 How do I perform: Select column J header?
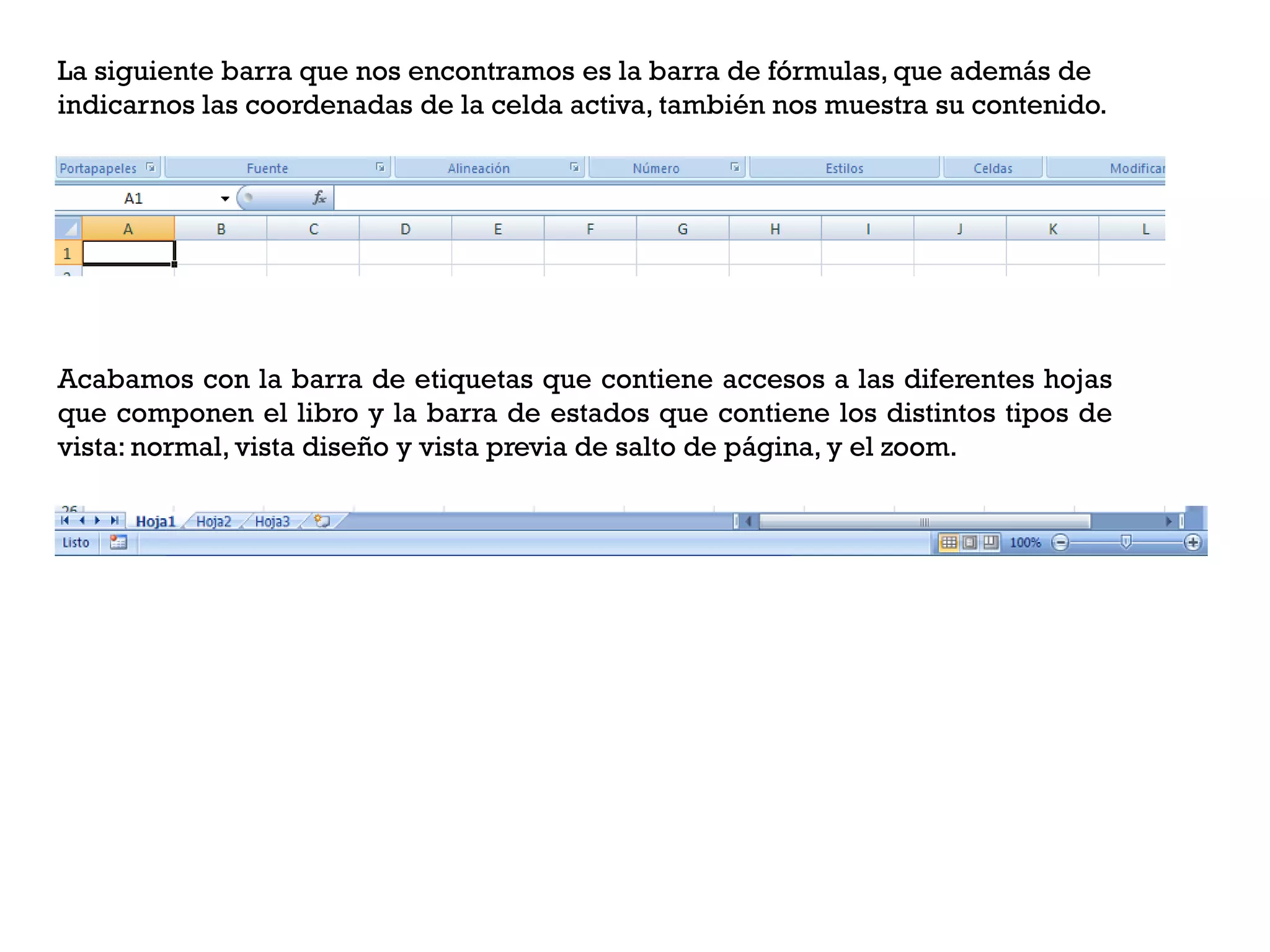click(x=960, y=229)
